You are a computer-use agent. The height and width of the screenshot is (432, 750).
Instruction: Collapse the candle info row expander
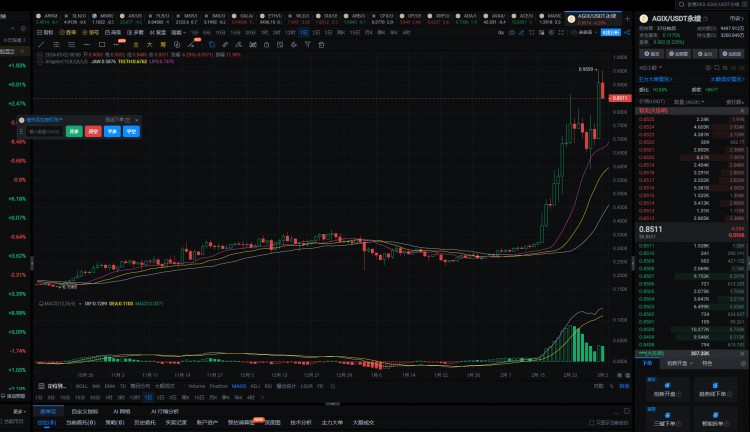coord(40,55)
